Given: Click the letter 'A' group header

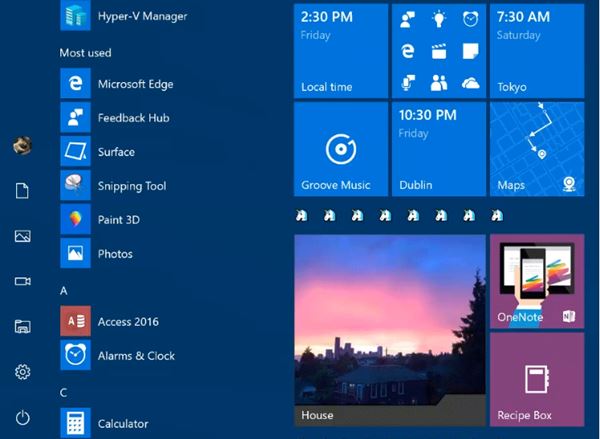Looking at the screenshot, I should pyautogui.click(x=64, y=290).
